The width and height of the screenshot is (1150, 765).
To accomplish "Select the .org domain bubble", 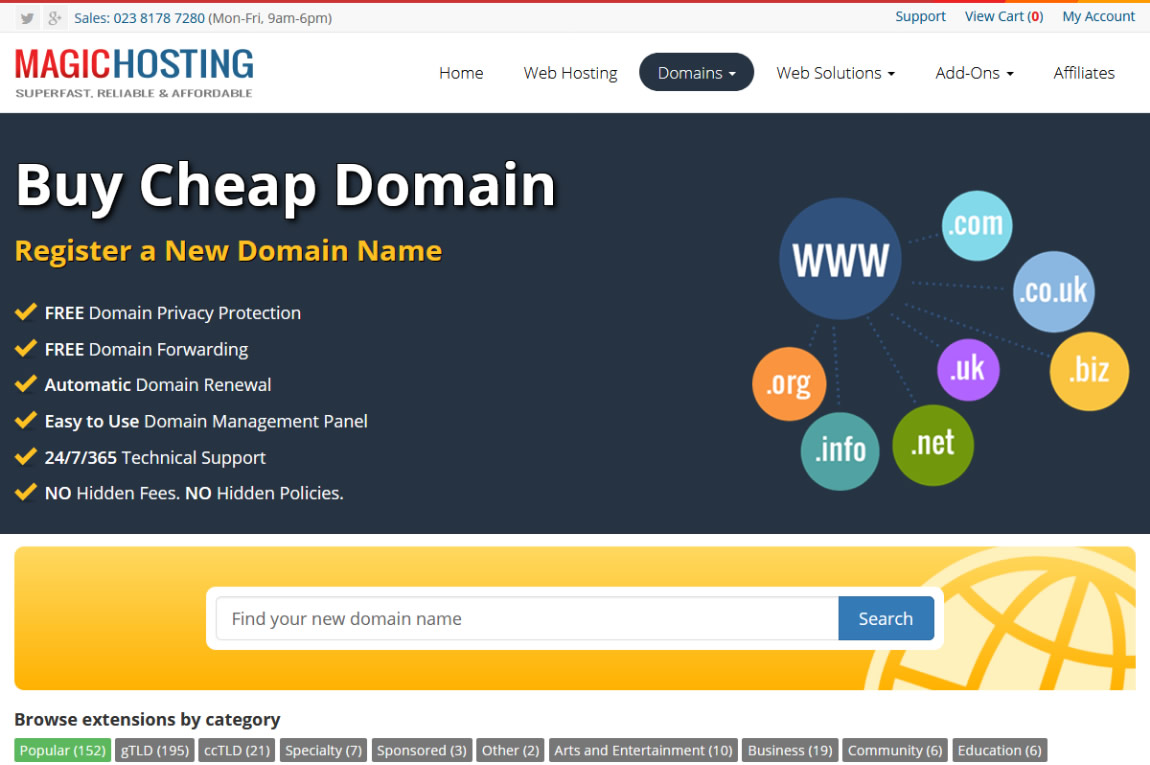I will click(789, 383).
